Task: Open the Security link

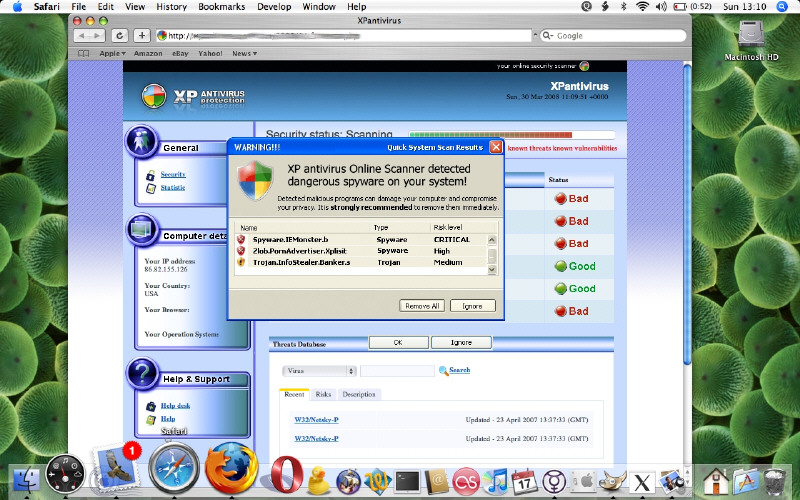Action: click(x=173, y=174)
